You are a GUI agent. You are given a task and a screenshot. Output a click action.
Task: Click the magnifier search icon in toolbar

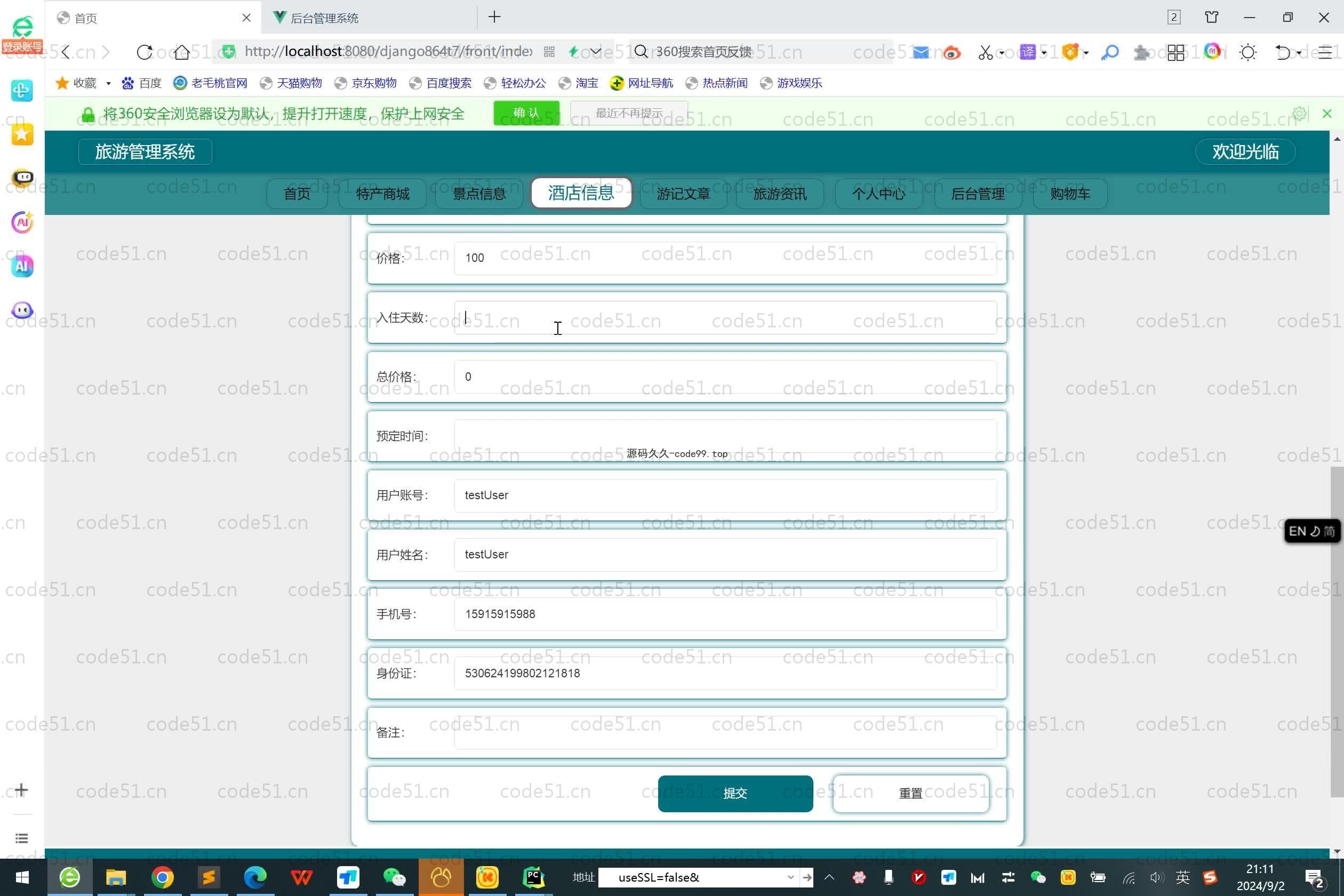coord(1110,53)
